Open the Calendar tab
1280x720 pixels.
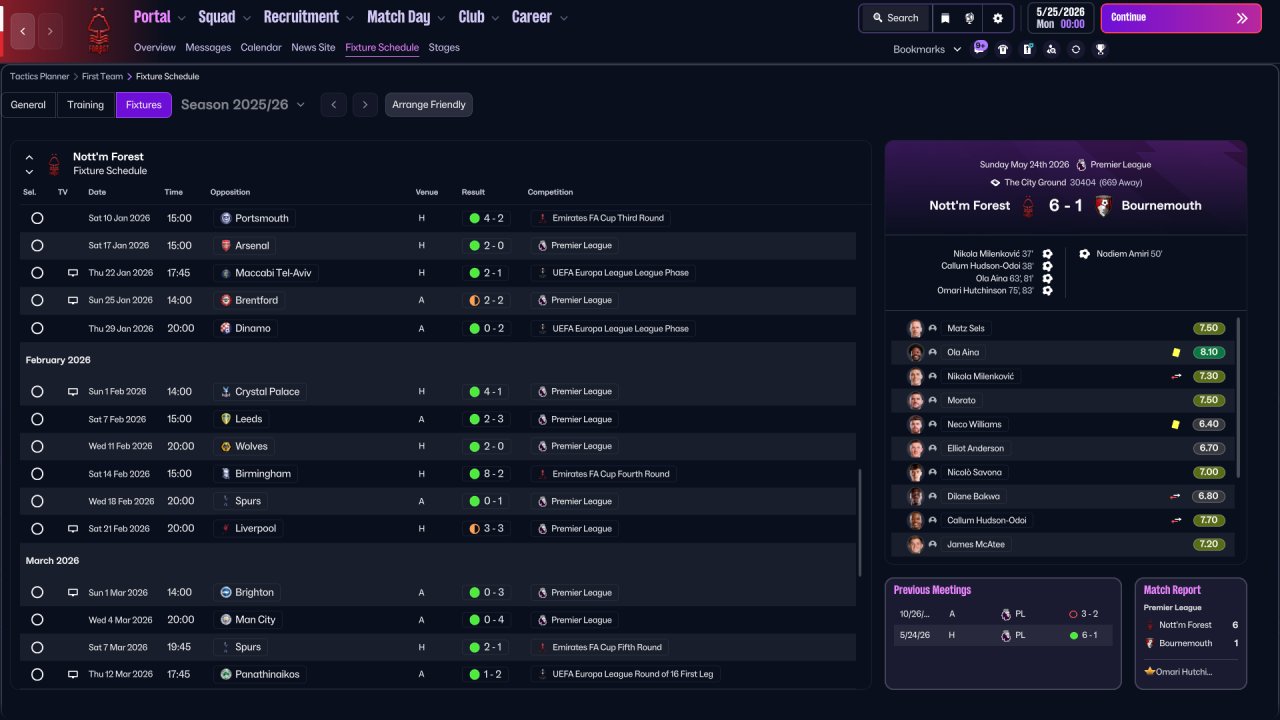[261, 48]
